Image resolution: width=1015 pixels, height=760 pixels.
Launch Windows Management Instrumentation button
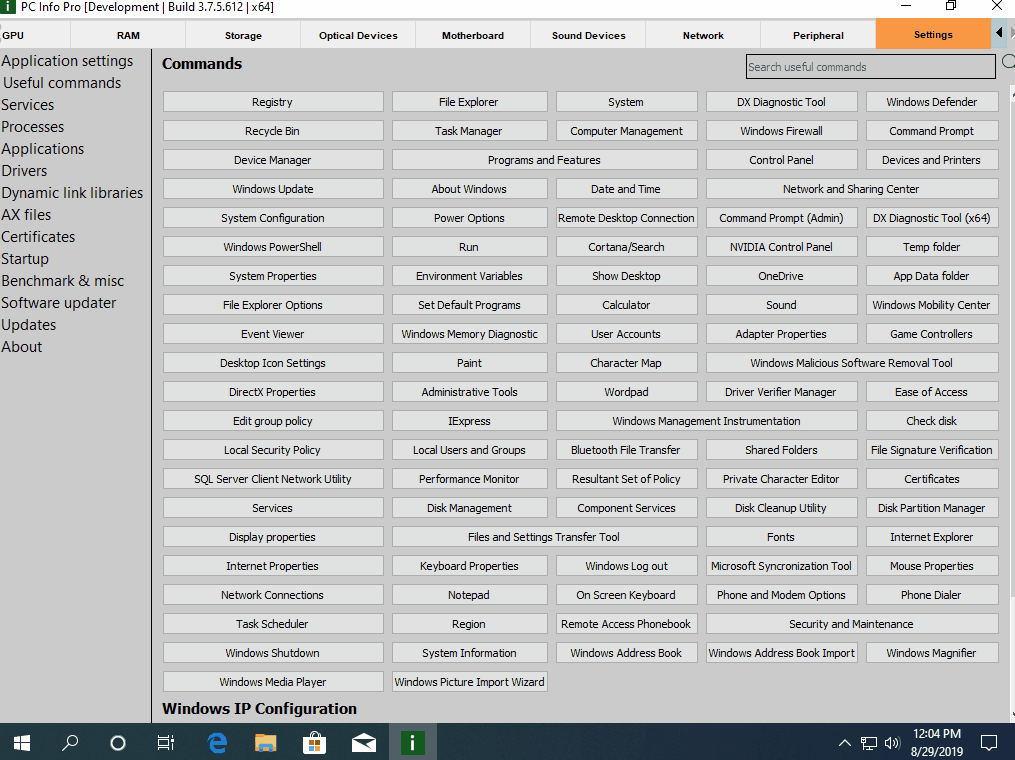click(707, 421)
